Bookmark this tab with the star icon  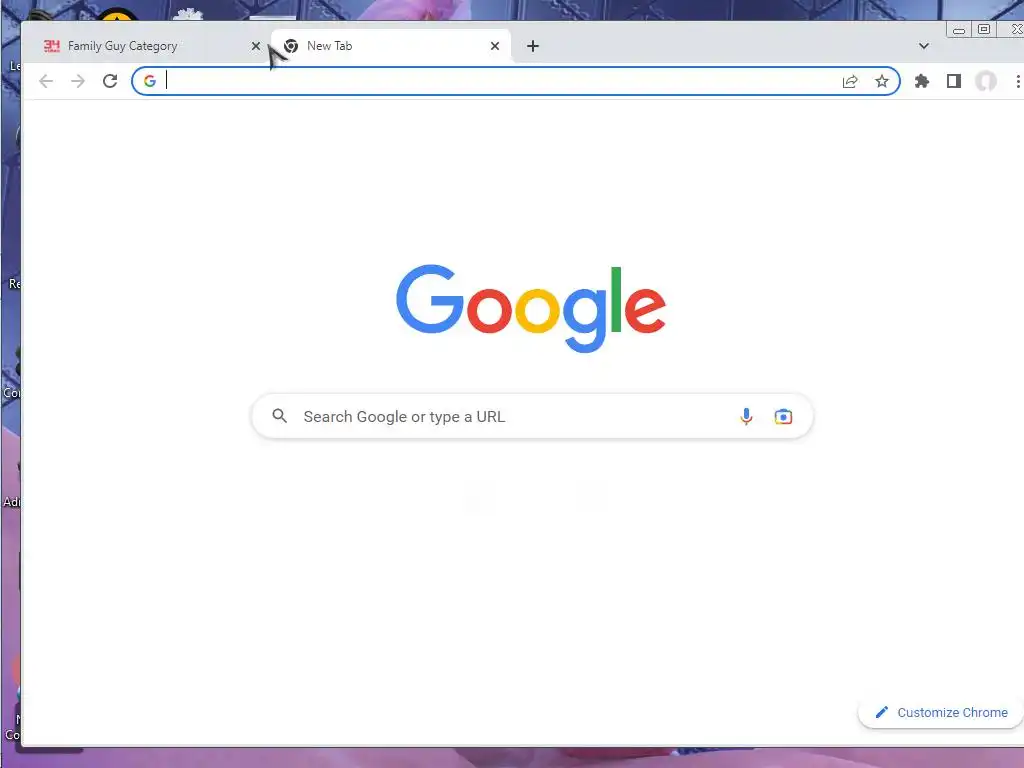tap(882, 81)
